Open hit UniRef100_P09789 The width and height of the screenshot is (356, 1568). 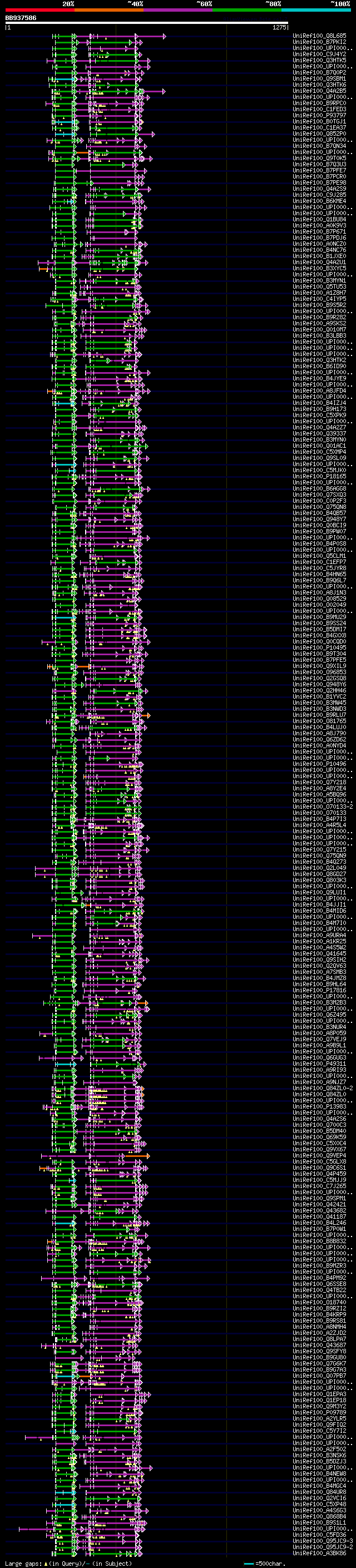point(319,1412)
